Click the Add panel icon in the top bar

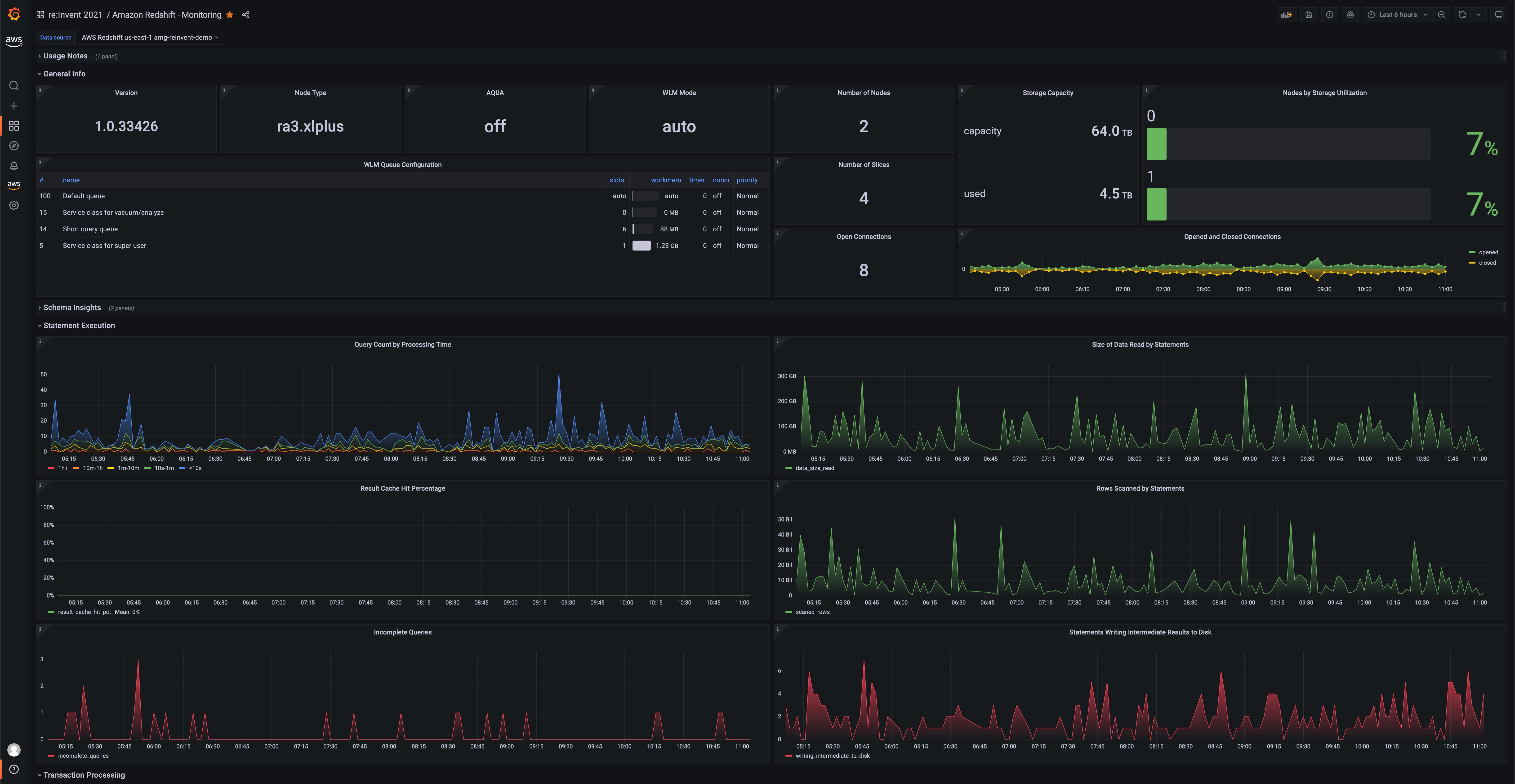pos(1286,15)
